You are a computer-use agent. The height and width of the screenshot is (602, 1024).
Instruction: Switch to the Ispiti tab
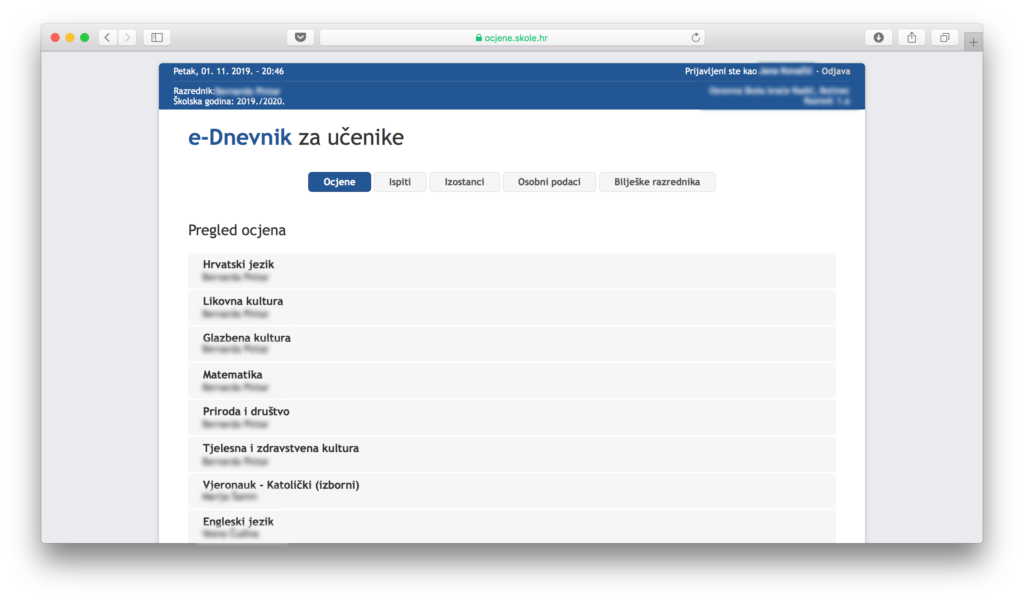[400, 182]
